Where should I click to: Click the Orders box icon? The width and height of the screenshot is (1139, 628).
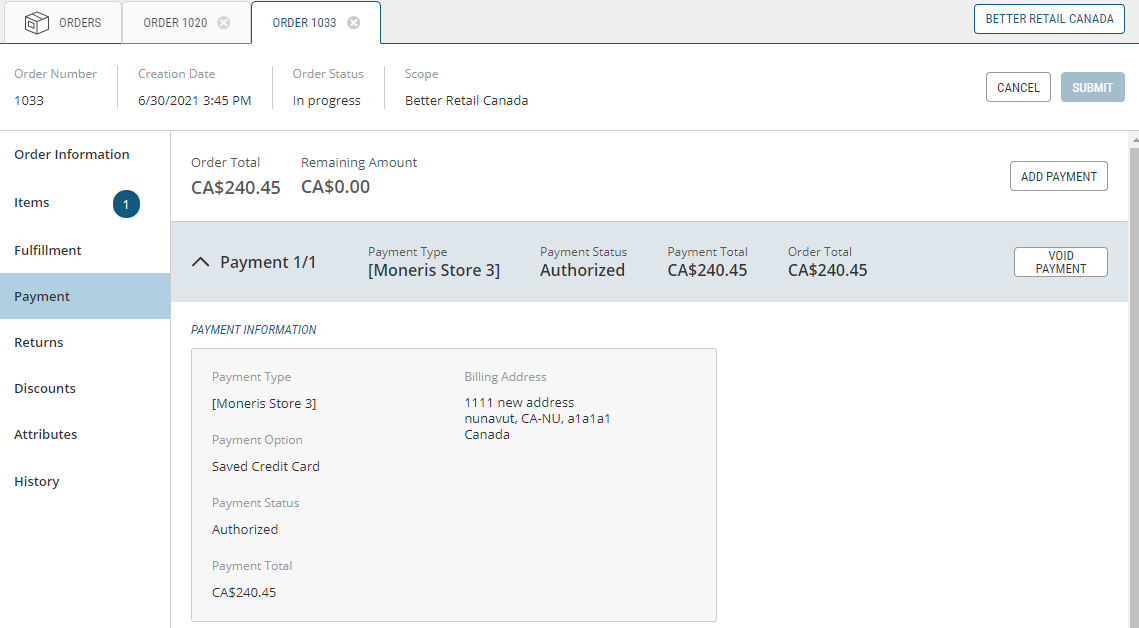point(37,22)
